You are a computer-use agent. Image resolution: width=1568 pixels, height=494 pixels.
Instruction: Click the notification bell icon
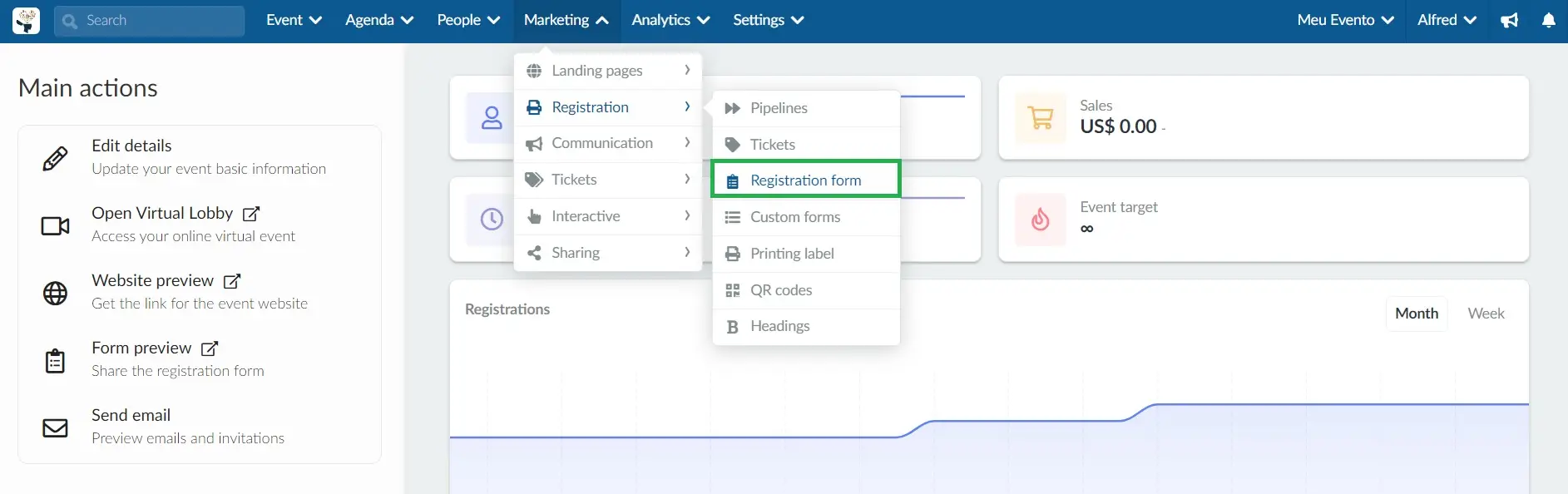[x=1548, y=20]
